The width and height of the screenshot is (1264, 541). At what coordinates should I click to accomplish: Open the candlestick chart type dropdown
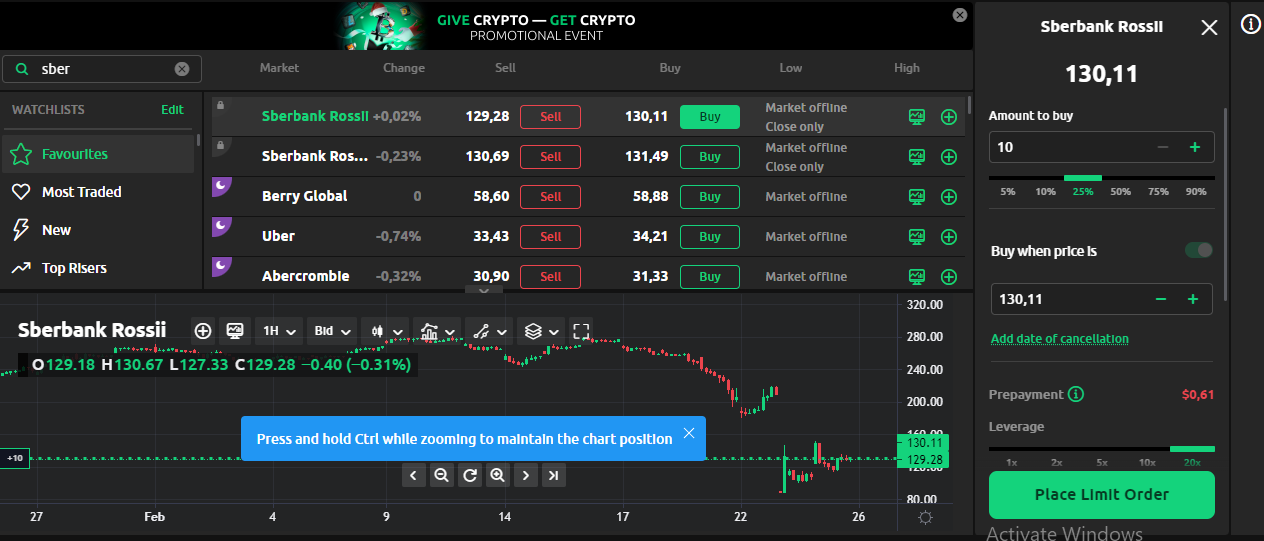[386, 330]
